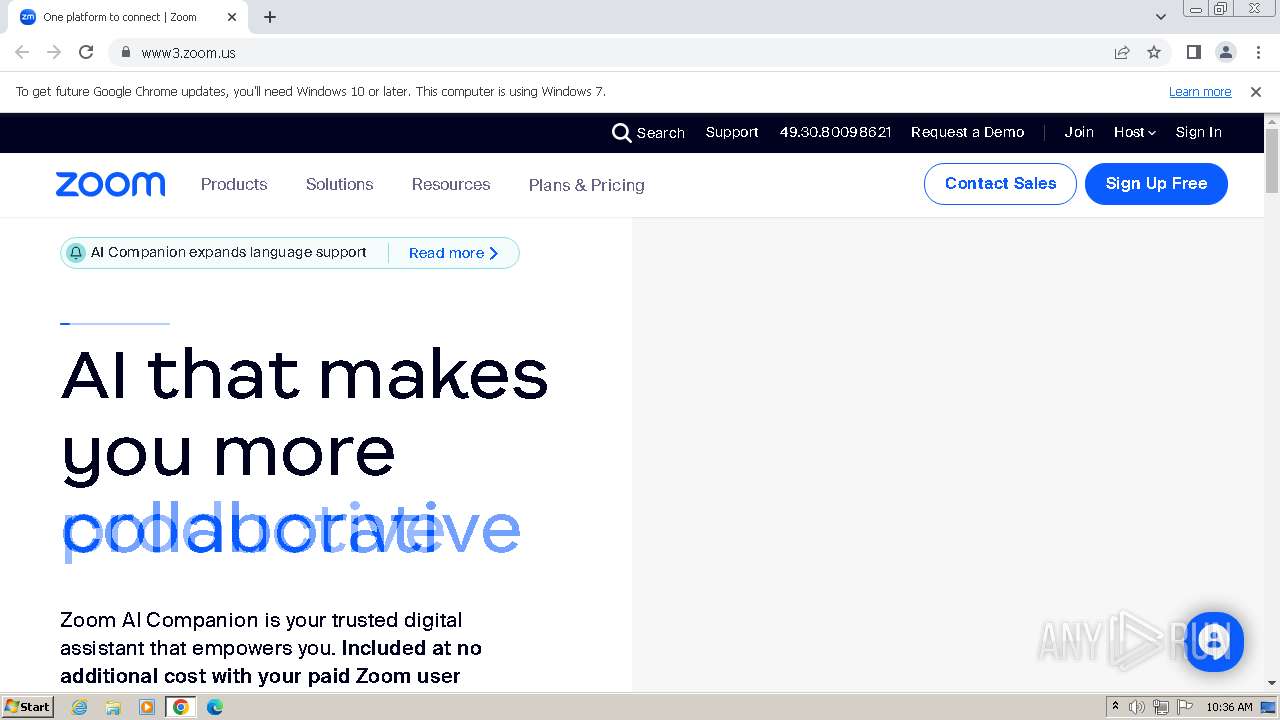Bookmark this tab with star icon
The image size is (1280, 720).
[x=1154, y=52]
